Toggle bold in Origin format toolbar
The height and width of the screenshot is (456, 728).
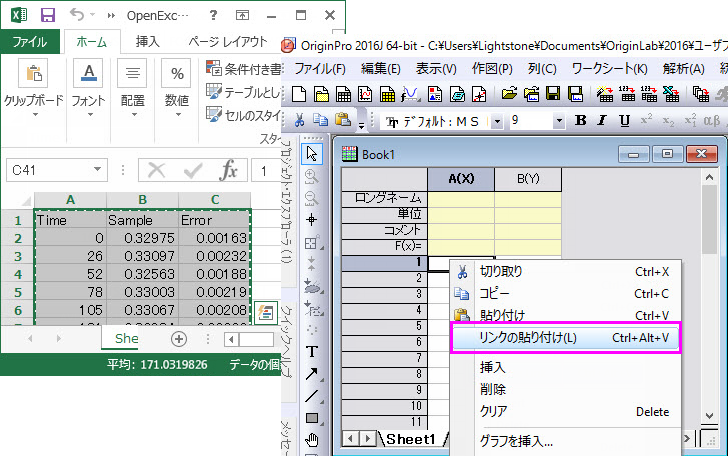[x=580, y=121]
